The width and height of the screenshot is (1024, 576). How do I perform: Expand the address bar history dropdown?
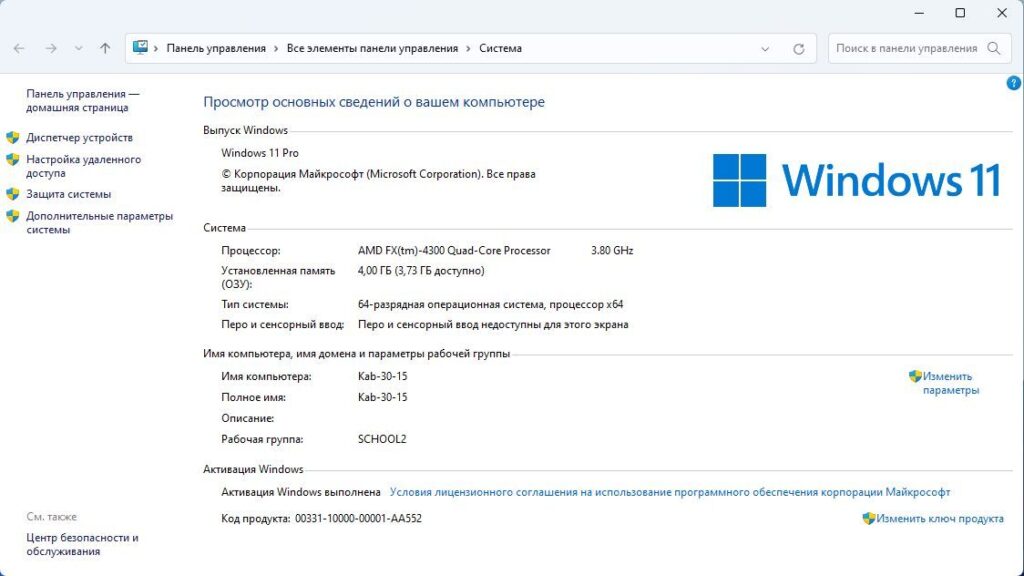click(x=766, y=48)
